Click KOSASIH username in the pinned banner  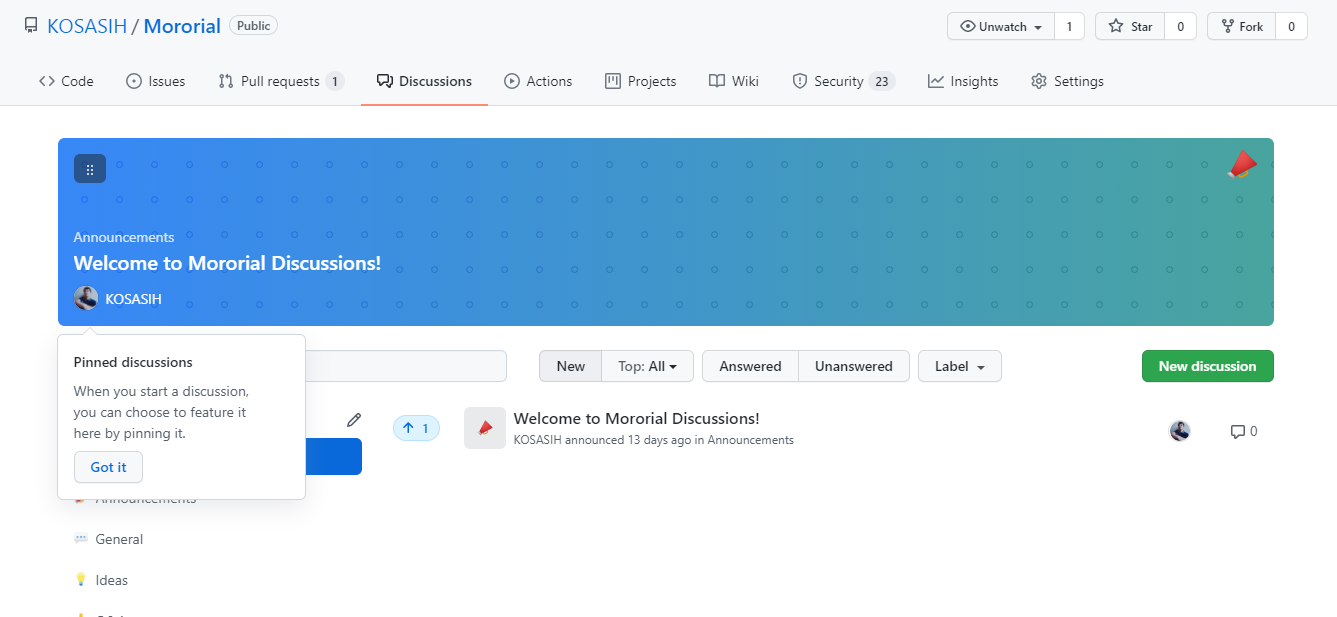coord(133,299)
